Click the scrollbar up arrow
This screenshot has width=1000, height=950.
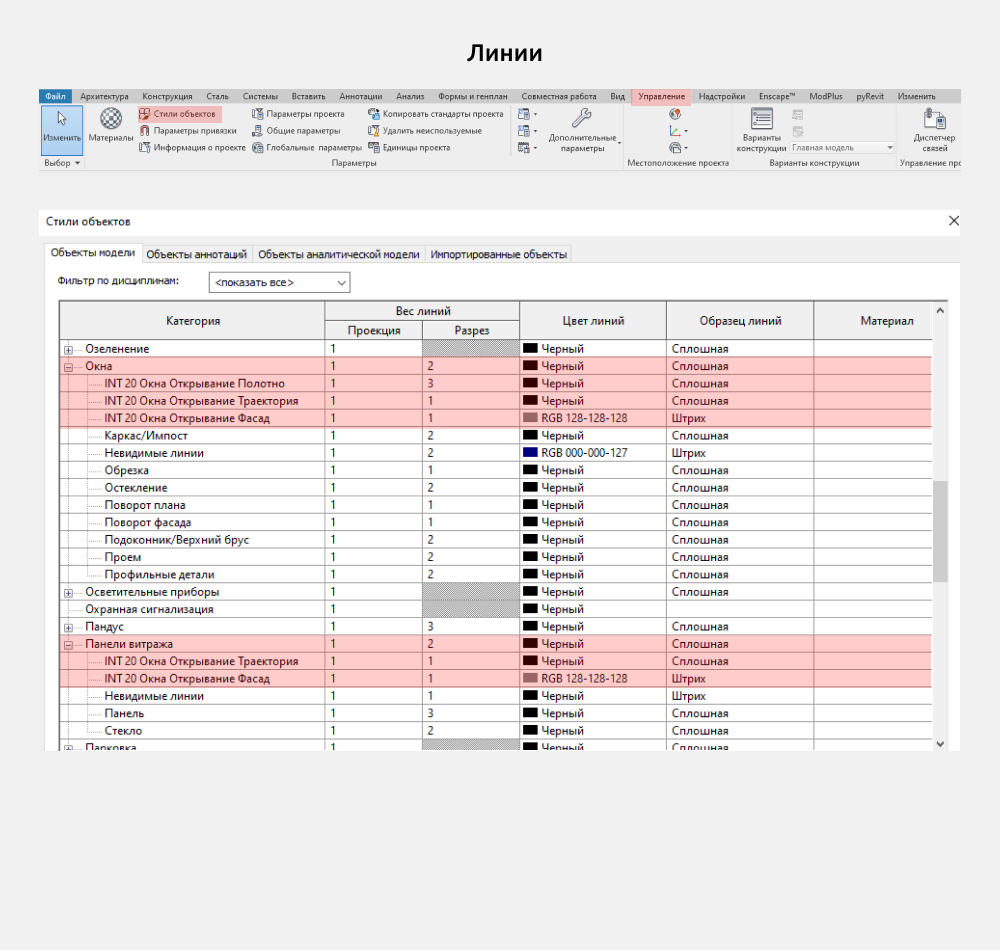pos(939,311)
